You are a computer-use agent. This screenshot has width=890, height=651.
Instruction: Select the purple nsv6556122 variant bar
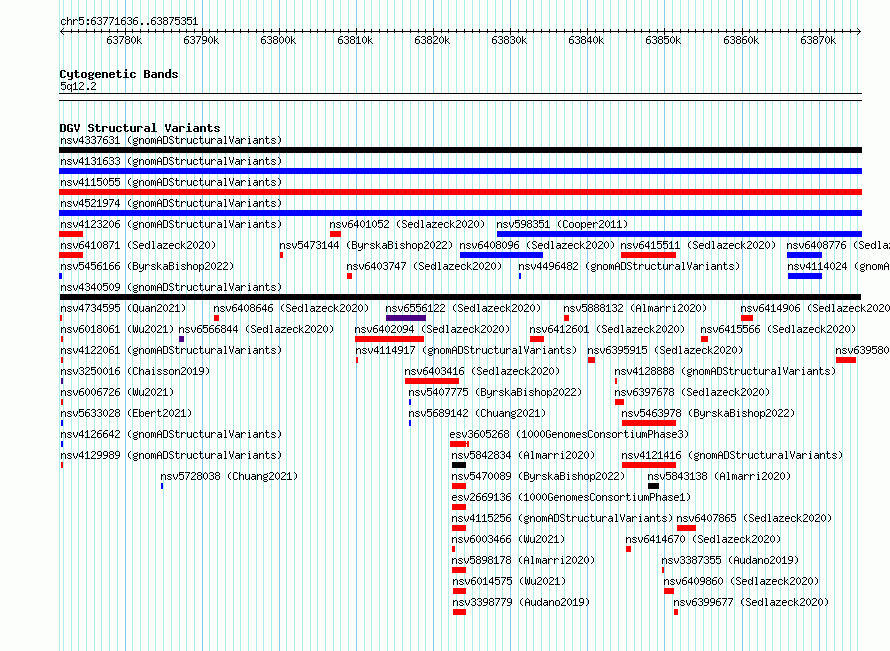coord(406,318)
